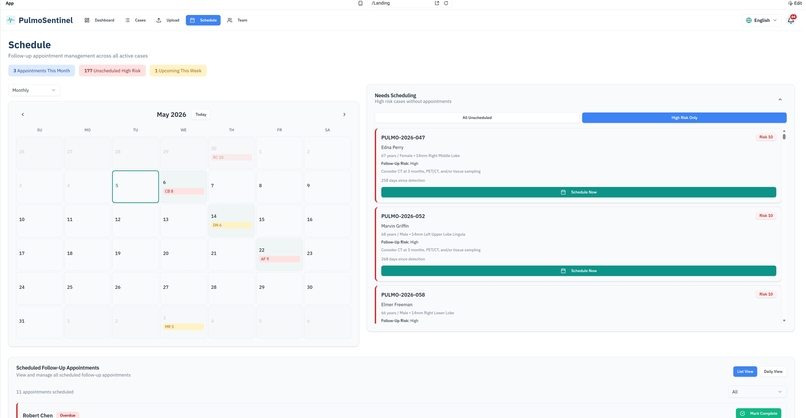Viewport: 806px width, 418px height.
Task: Collapse the Needs Scheduling panel
Action: pyautogui.click(x=780, y=99)
